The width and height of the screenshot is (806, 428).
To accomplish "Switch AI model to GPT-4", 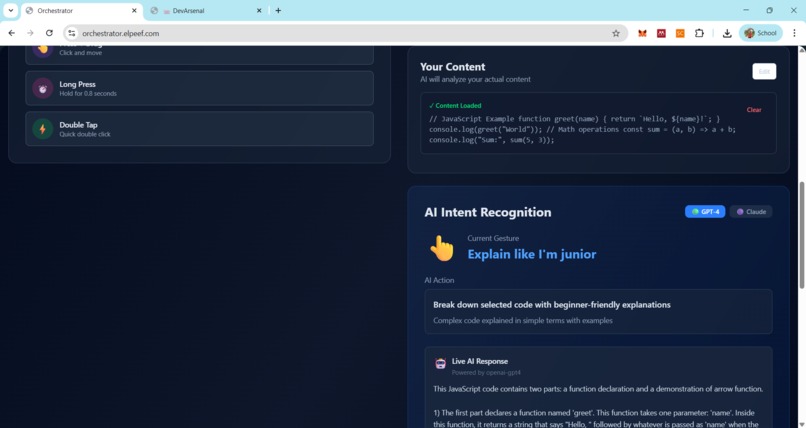I will [705, 212].
